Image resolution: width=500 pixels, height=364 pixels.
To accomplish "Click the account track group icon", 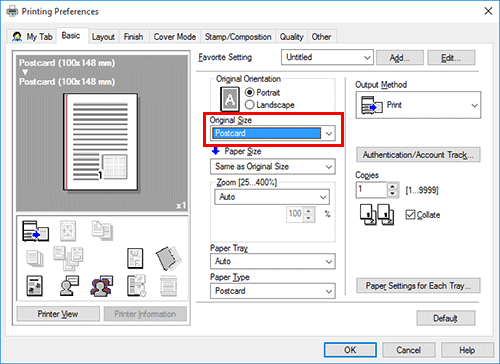I will 102,286.
